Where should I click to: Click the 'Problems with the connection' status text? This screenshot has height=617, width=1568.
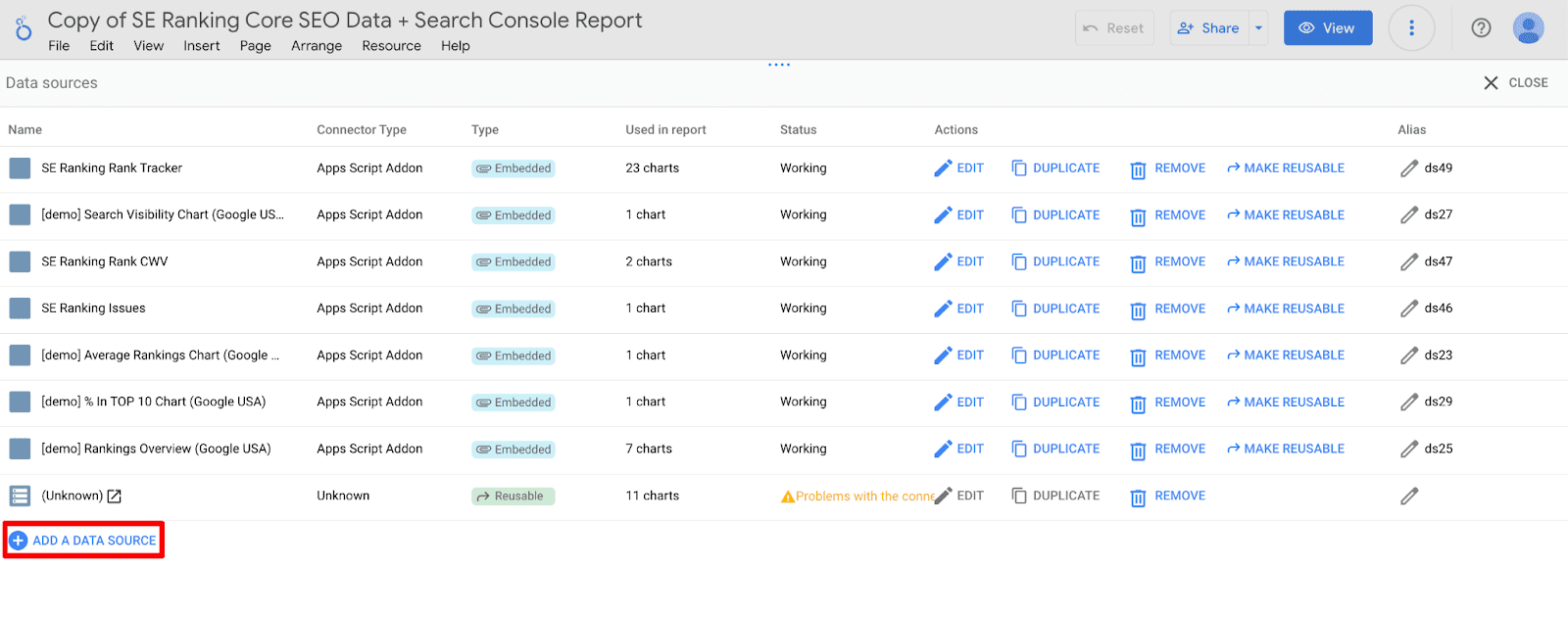pos(864,497)
